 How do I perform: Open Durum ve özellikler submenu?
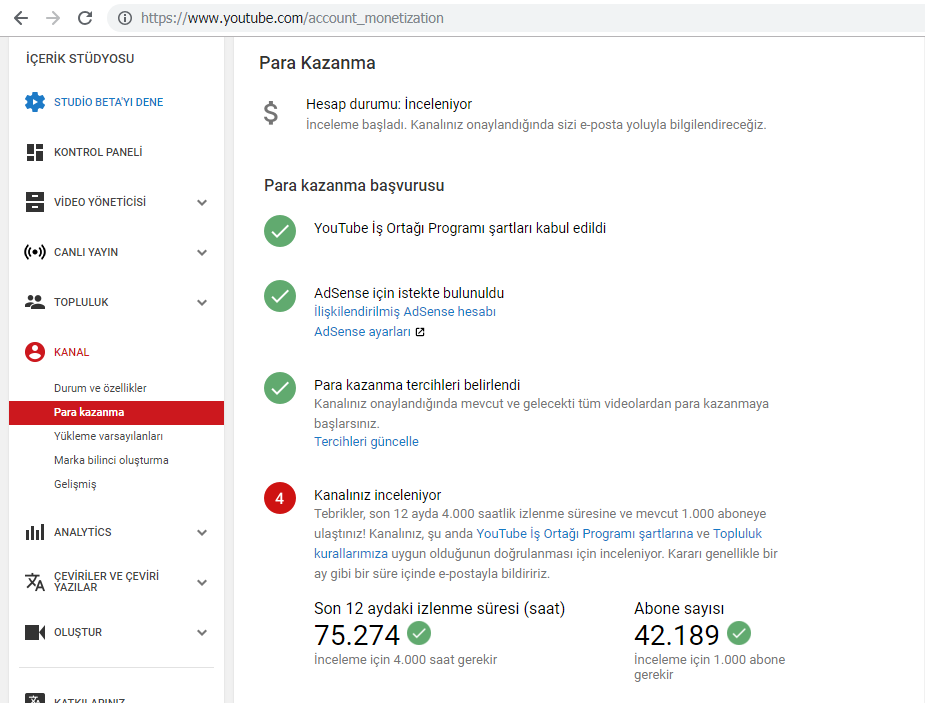[x=100, y=388]
